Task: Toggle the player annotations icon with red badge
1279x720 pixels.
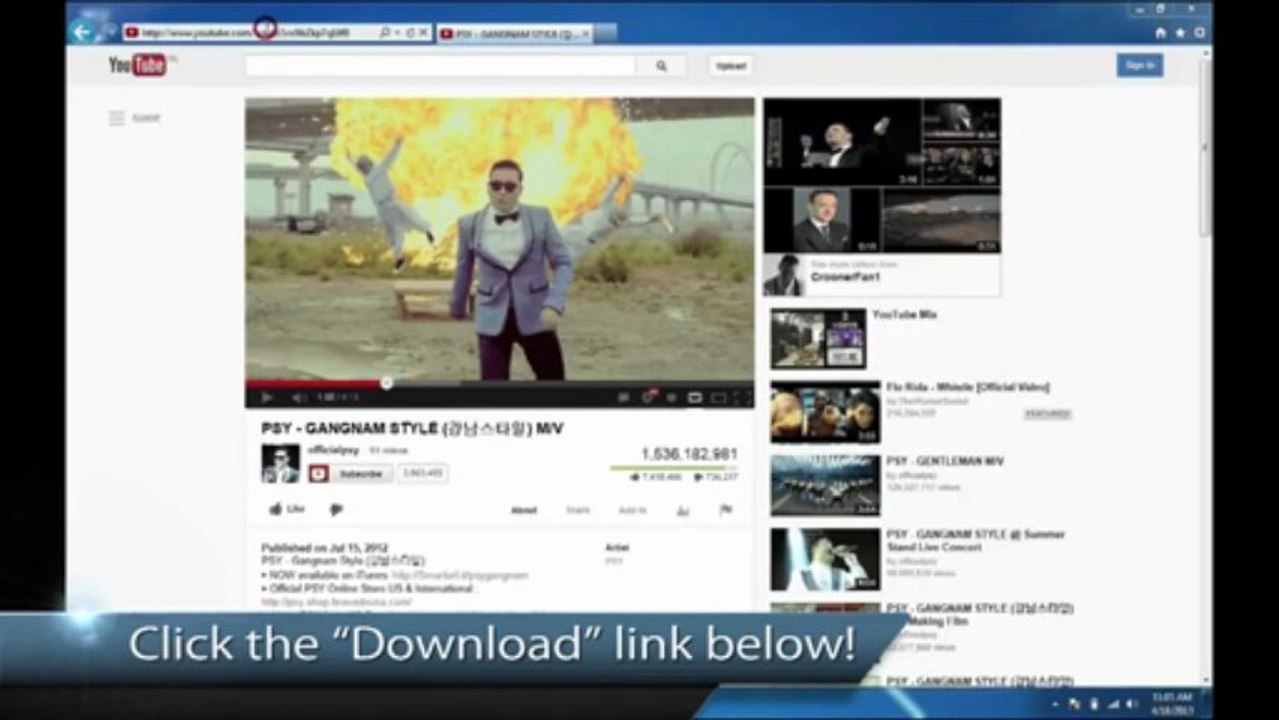Action: pyautogui.click(x=648, y=396)
